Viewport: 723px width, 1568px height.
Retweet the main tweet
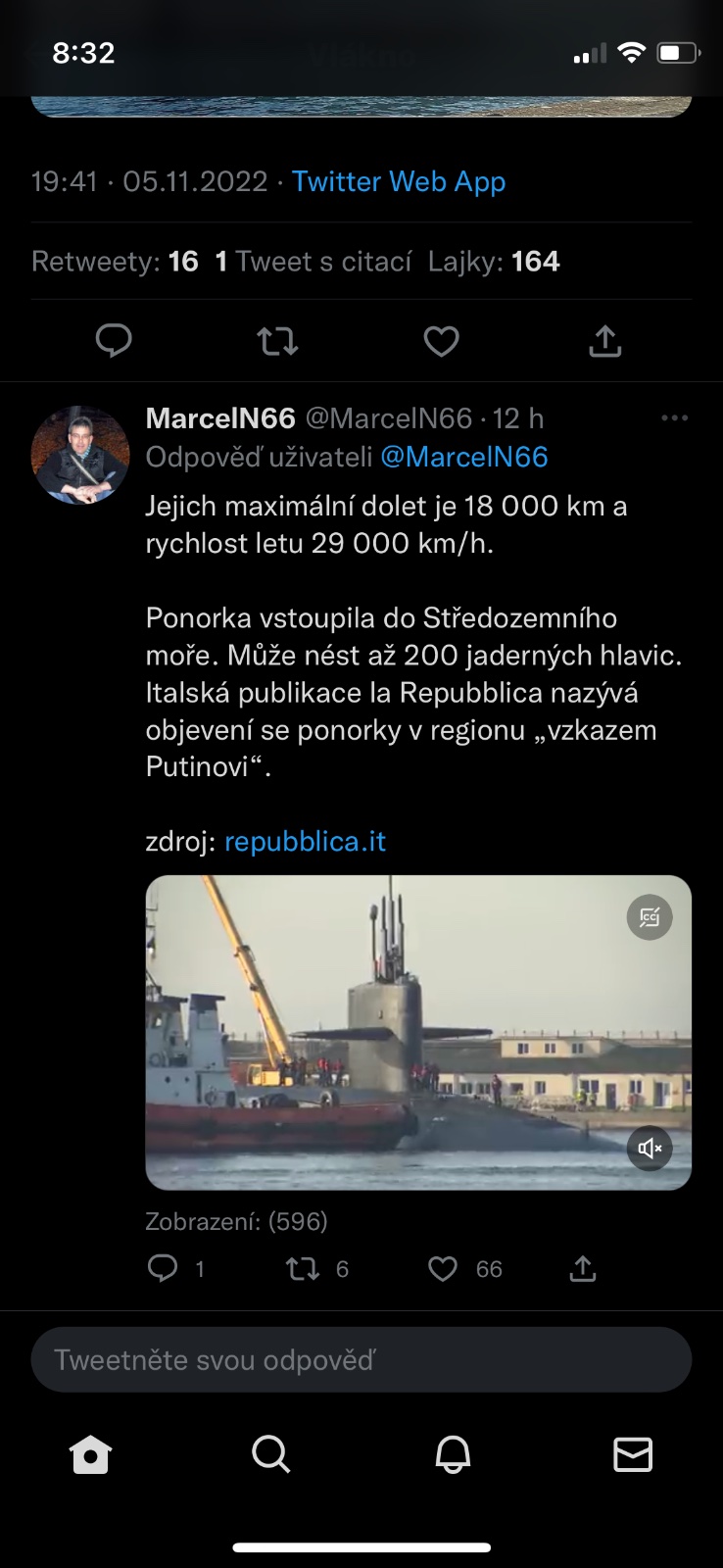pos(277,341)
